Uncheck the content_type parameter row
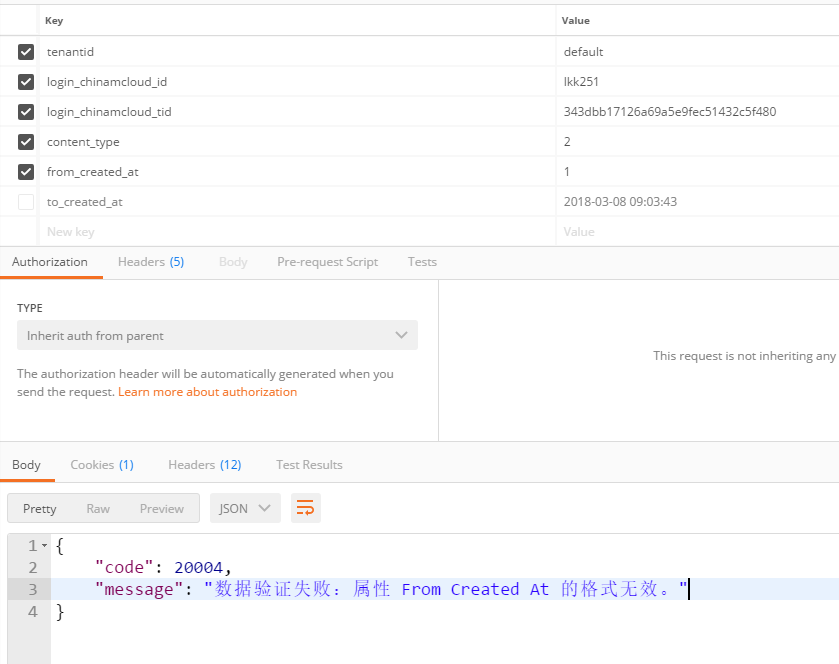This screenshot has height=664, width=839. (x=26, y=142)
